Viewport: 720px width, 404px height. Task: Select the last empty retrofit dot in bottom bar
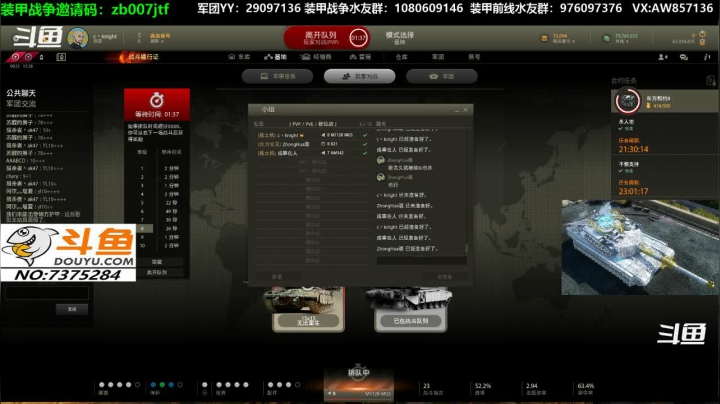(297, 385)
